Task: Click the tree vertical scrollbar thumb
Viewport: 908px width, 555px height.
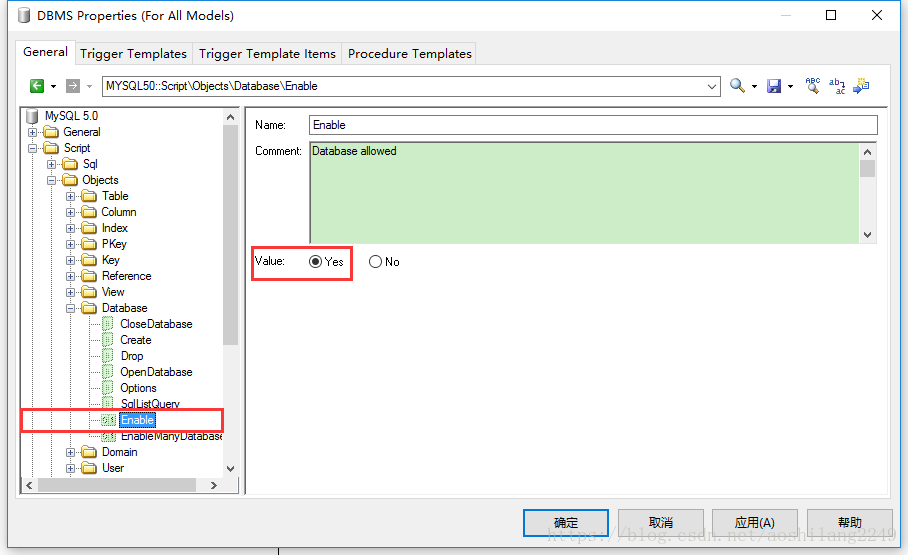Action: [x=230, y=235]
